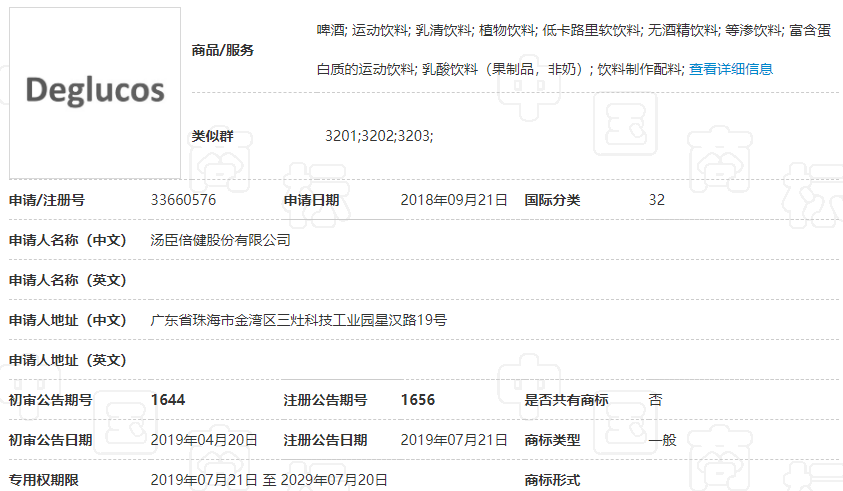The height and width of the screenshot is (491, 843).
Task: Click the application date 2018年09月21日
Action: click(454, 200)
